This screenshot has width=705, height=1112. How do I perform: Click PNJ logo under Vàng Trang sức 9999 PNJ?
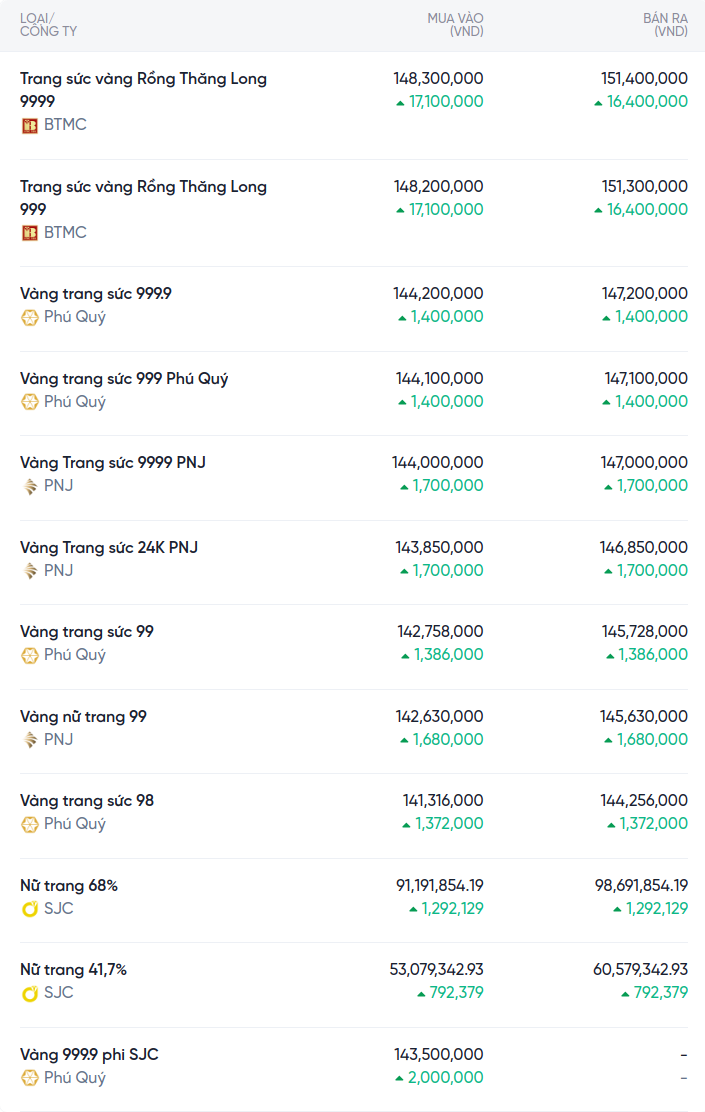tap(30, 486)
